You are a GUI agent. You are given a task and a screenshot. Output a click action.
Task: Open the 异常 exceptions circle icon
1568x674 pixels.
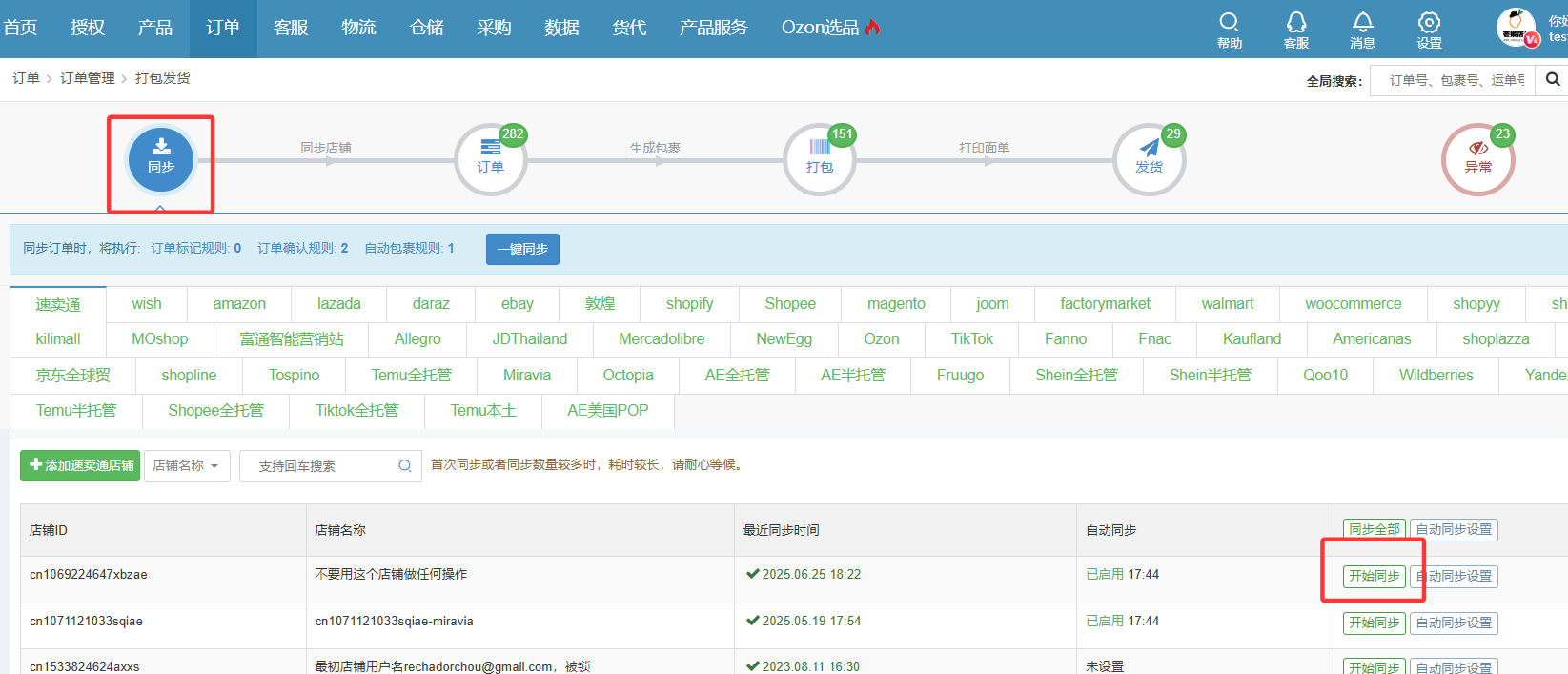(x=1478, y=159)
